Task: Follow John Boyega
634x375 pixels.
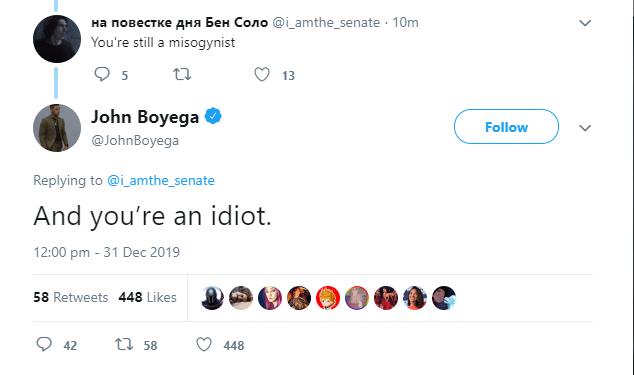Action: point(506,127)
